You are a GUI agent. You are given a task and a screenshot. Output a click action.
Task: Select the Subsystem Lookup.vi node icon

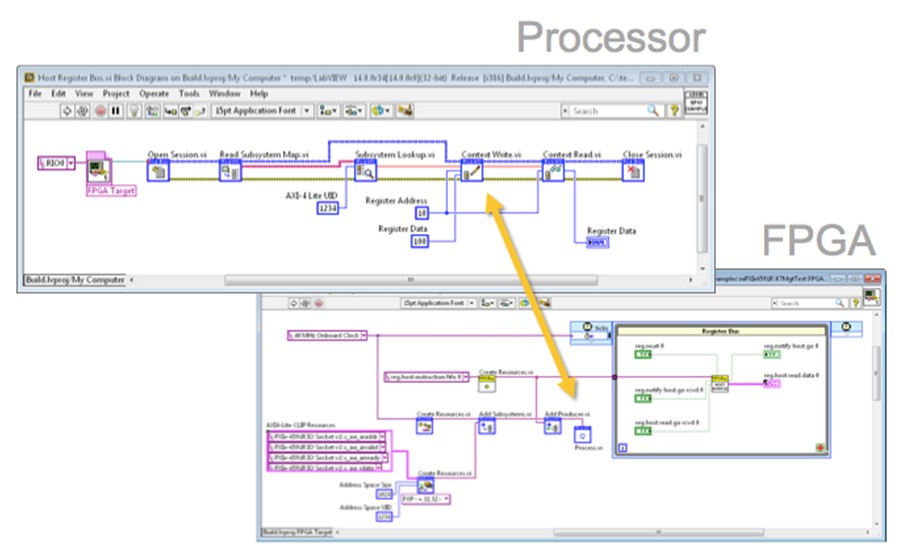click(366, 173)
